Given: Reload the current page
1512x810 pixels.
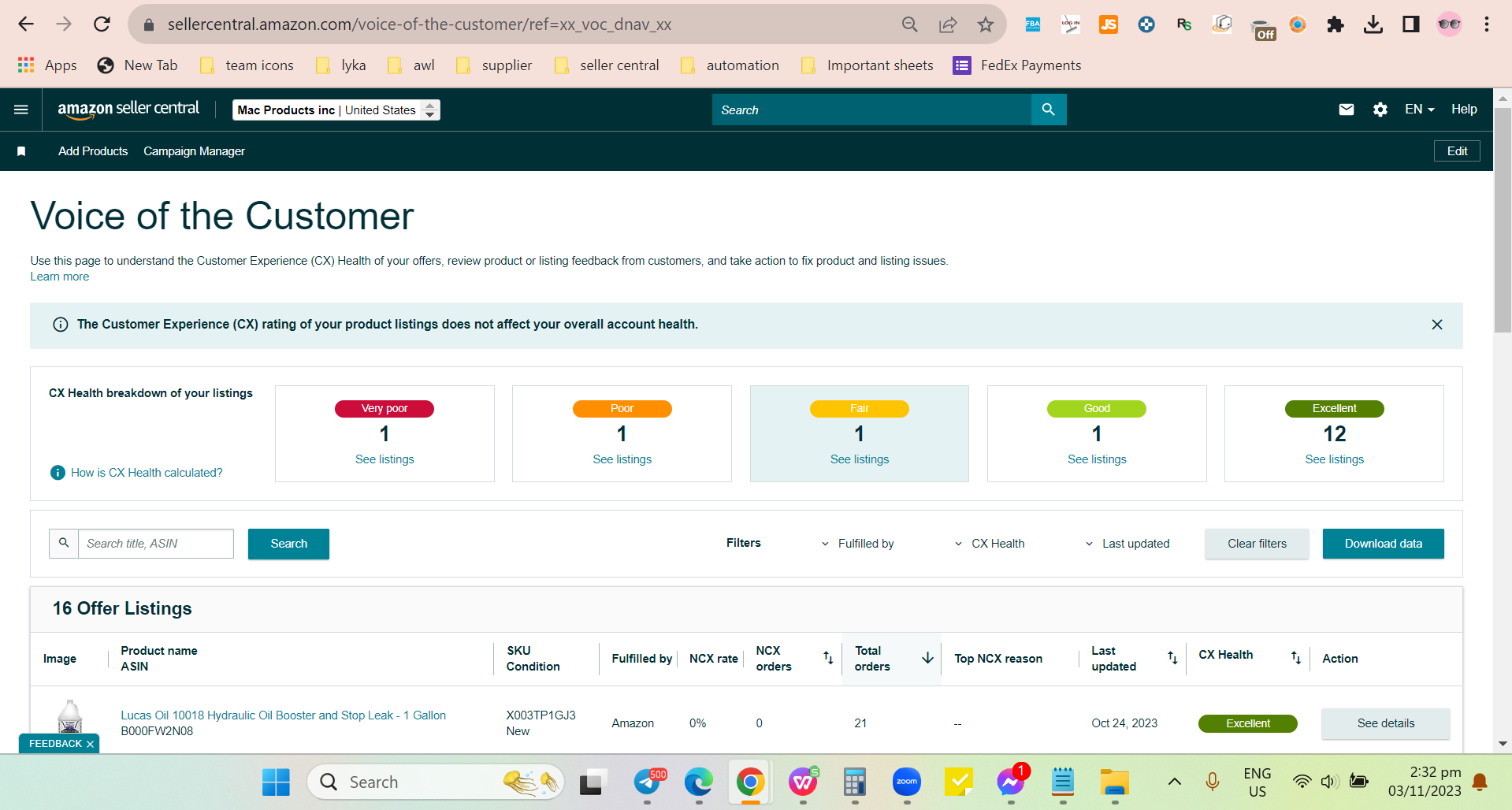Looking at the screenshot, I should tap(102, 24).
